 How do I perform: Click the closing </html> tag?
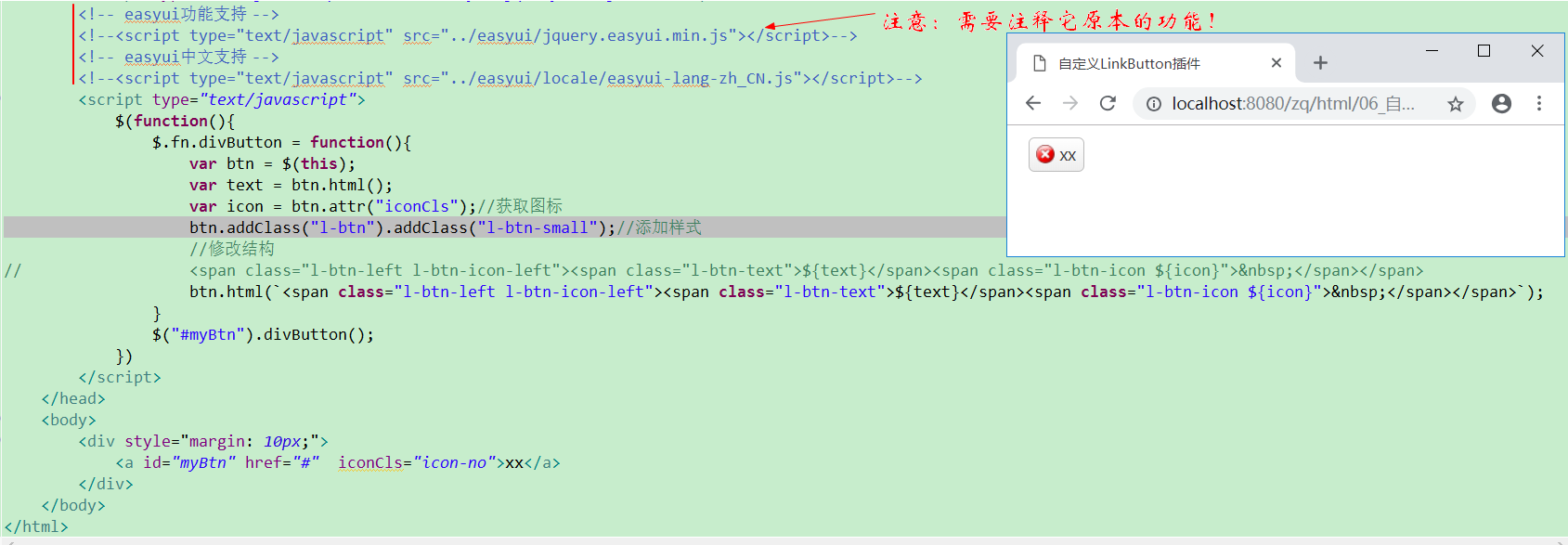36,526
